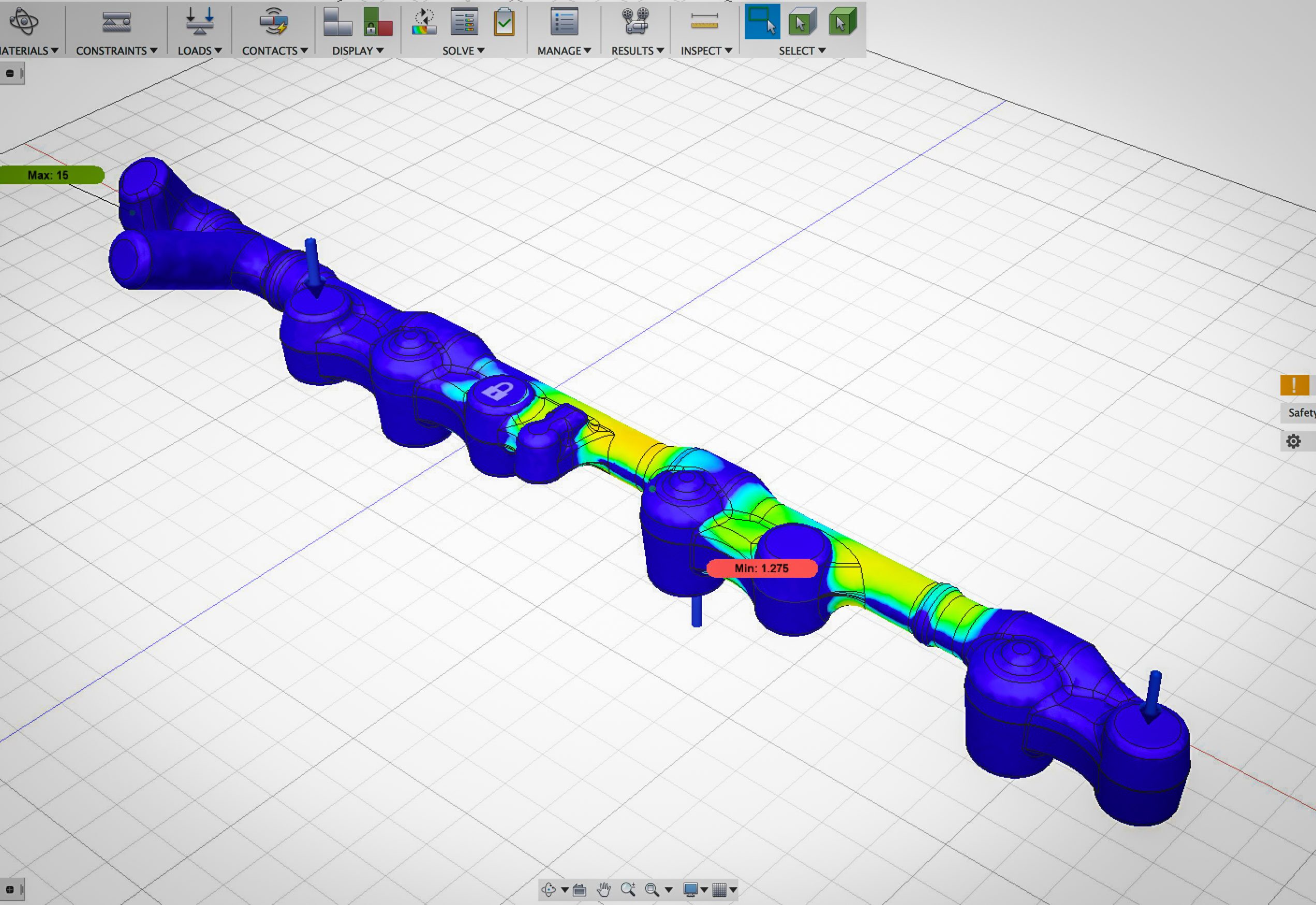Click the Zoom magnifier with plus-minus
The height and width of the screenshot is (905, 1316).
point(628,889)
